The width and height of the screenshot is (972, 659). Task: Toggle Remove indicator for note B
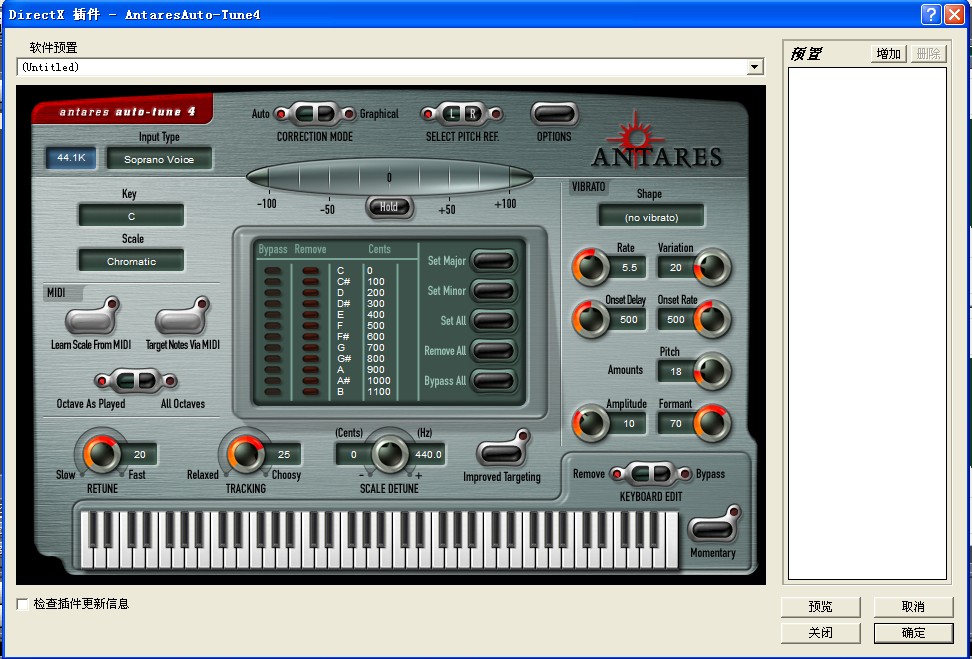tap(311, 392)
